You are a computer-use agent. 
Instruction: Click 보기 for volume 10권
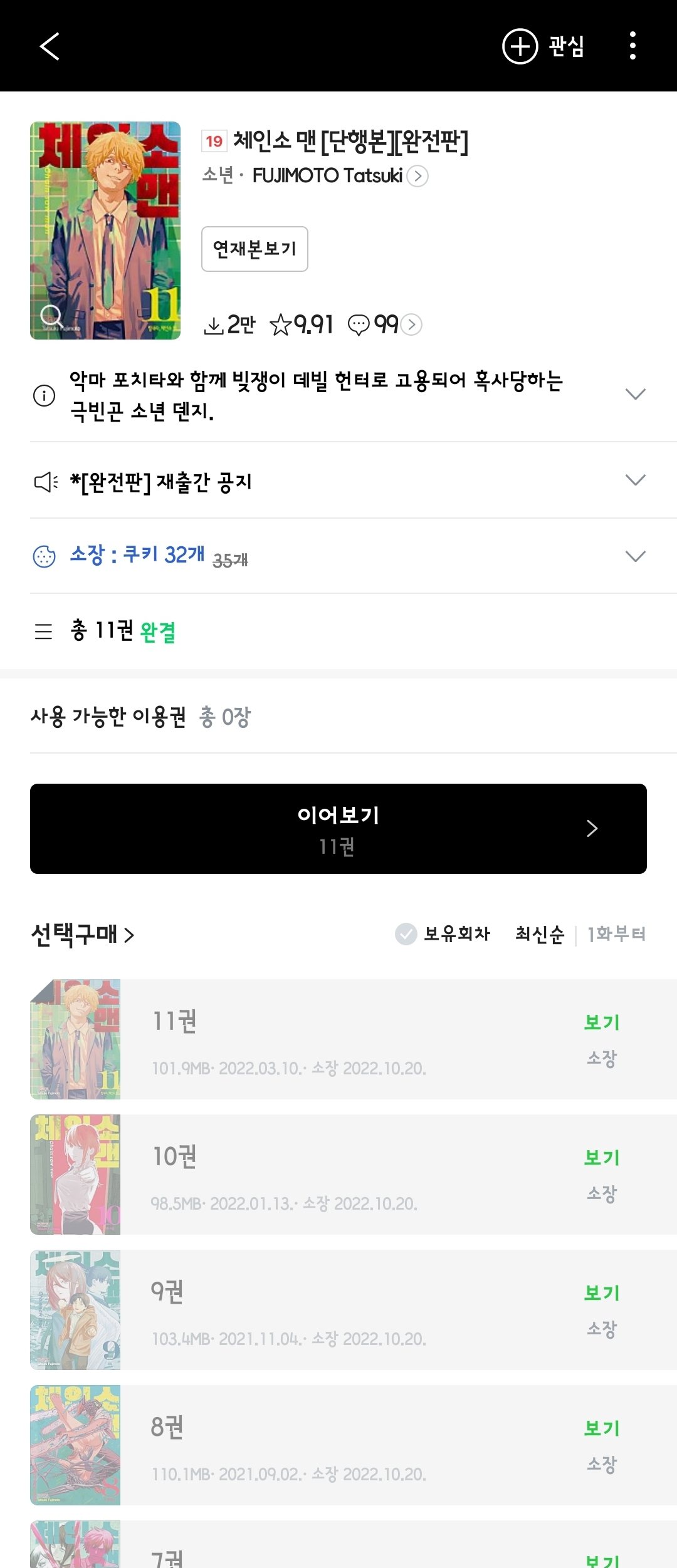602,1158
